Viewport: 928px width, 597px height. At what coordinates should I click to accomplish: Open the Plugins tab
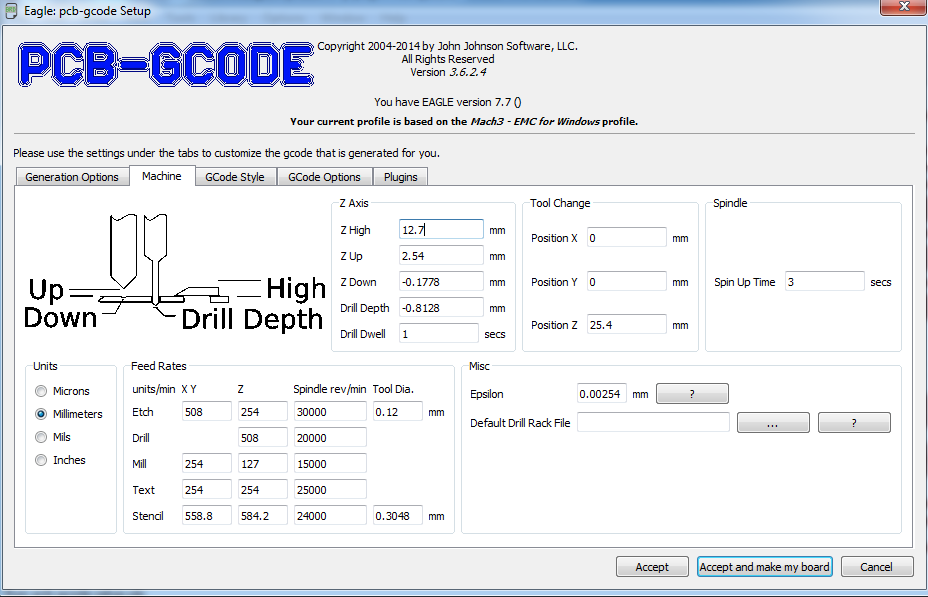pos(401,177)
